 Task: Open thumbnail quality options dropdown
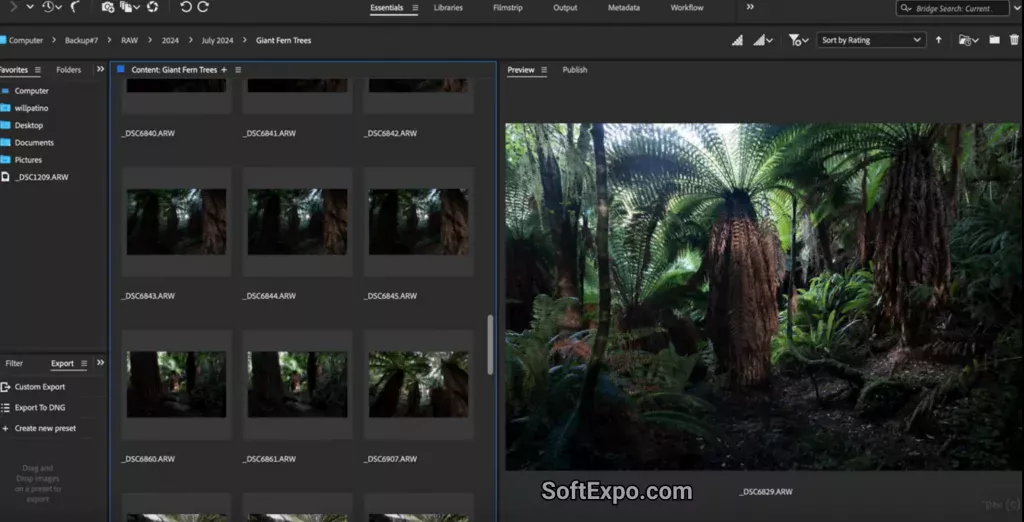(x=763, y=41)
